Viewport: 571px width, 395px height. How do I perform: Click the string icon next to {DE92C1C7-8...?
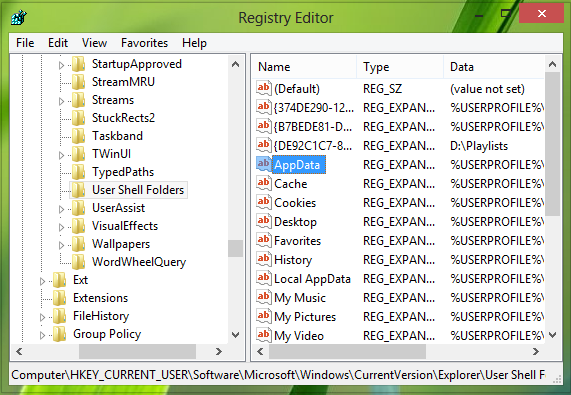click(x=264, y=146)
